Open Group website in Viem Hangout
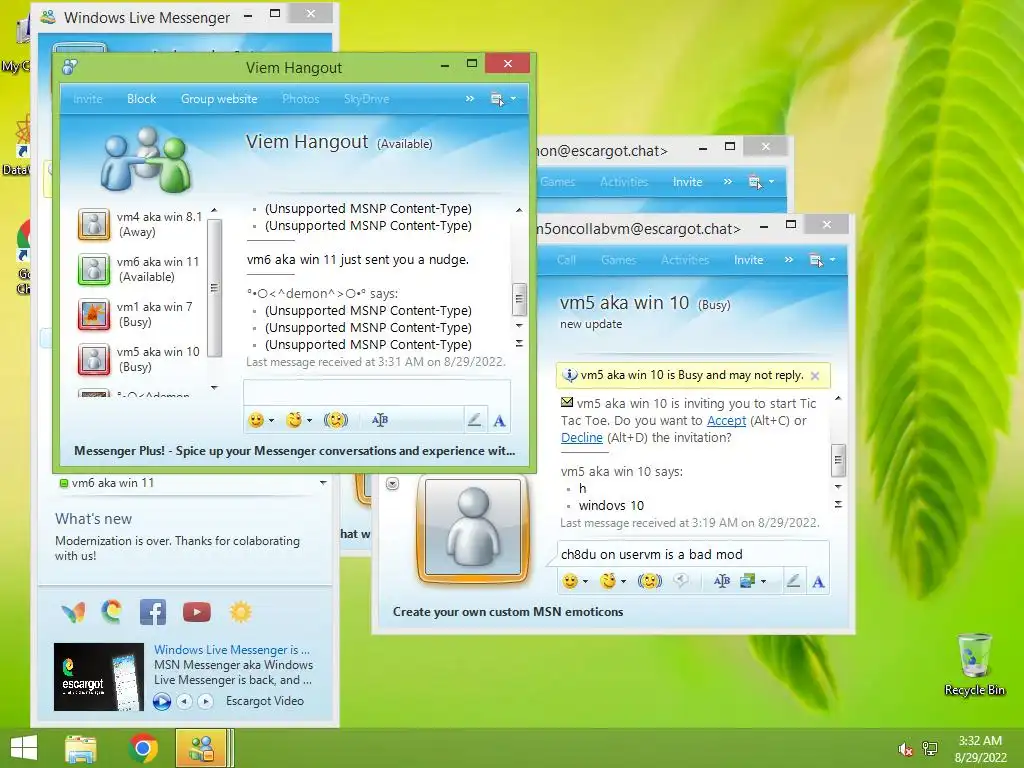Image resolution: width=1024 pixels, height=768 pixels. click(x=219, y=99)
